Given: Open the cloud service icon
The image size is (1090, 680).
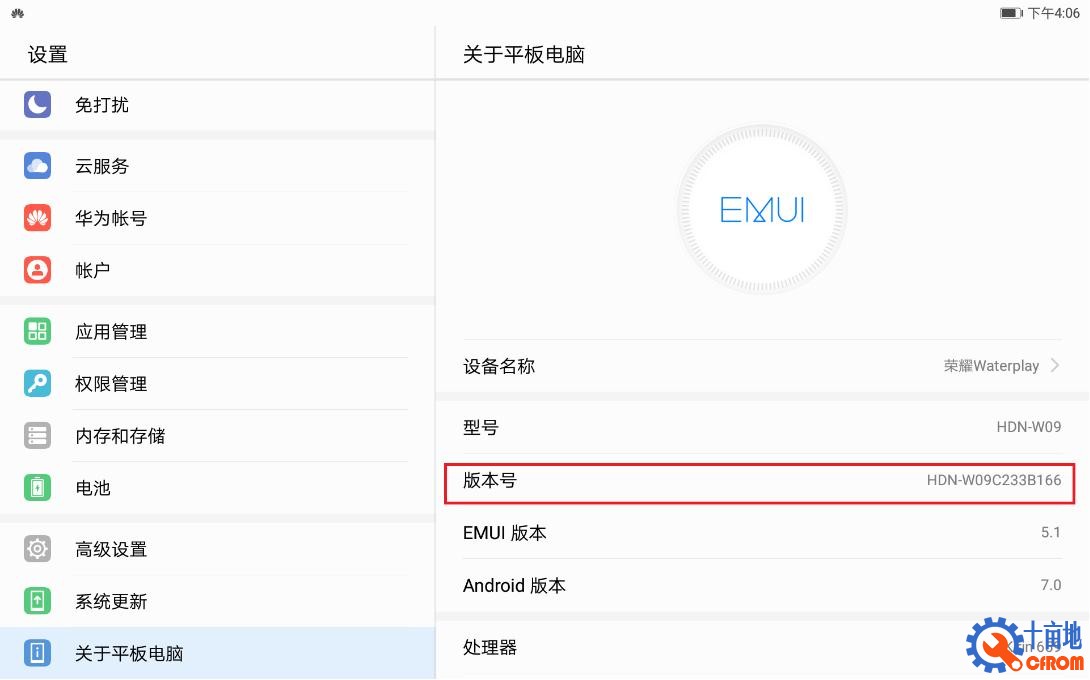Looking at the screenshot, I should (37, 166).
